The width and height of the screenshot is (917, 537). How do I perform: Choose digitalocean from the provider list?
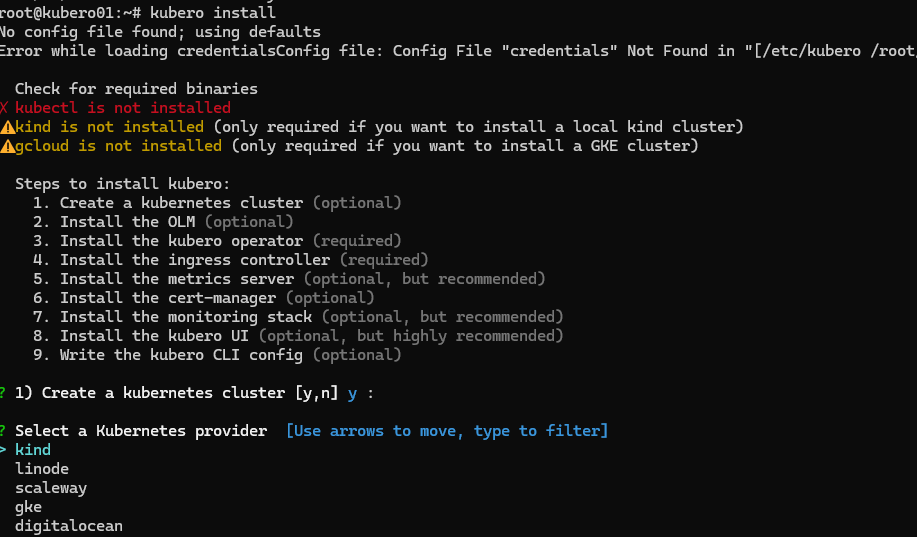[69, 526]
